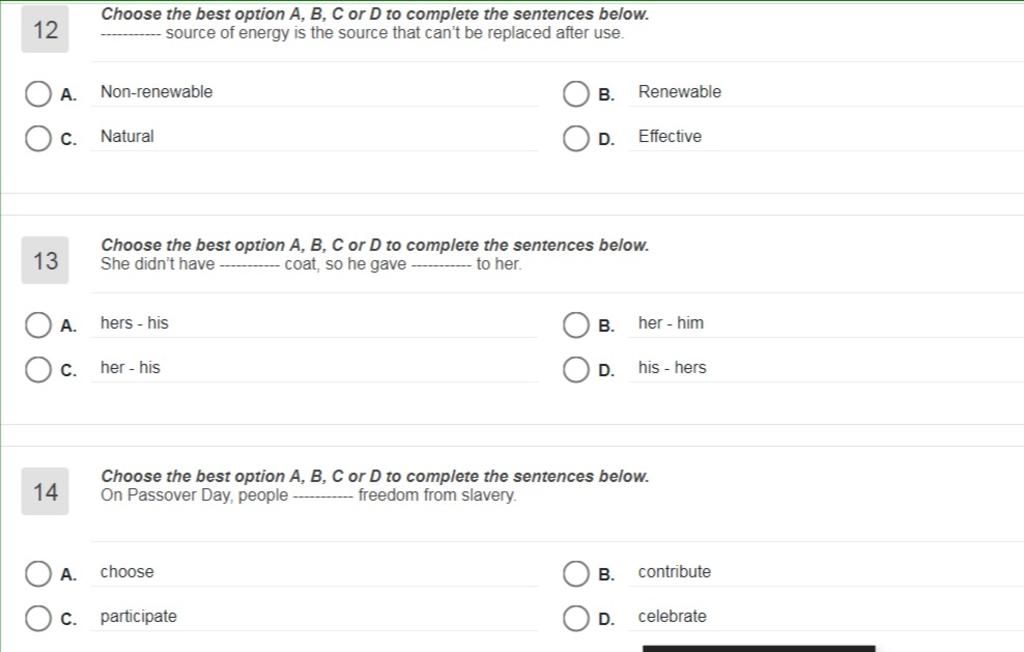Choose option C Natural radio button
This screenshot has width=1024, height=652.
(x=38, y=139)
